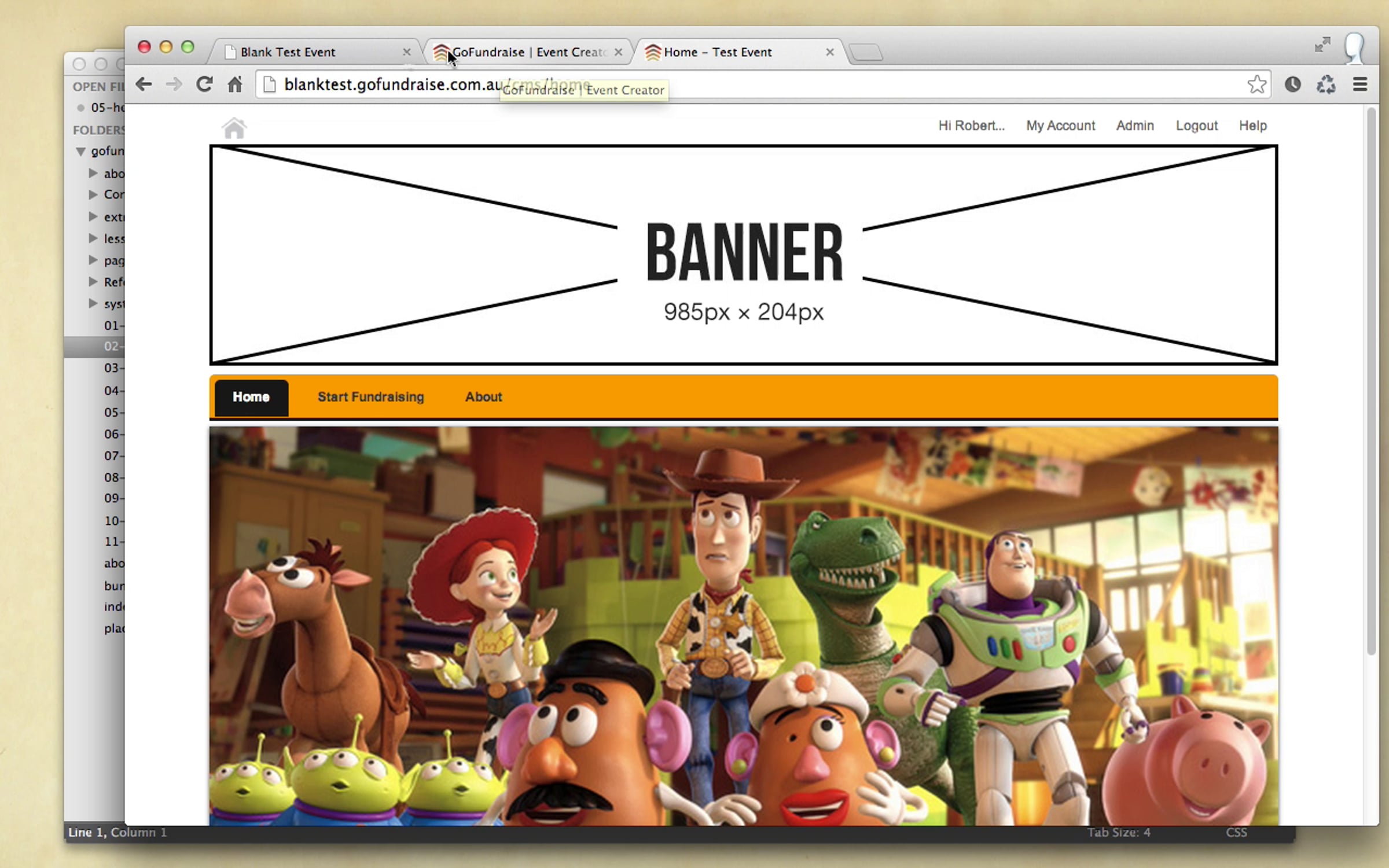The width and height of the screenshot is (1389, 868).
Task: Select the Home navigation menu item
Action: (x=251, y=398)
